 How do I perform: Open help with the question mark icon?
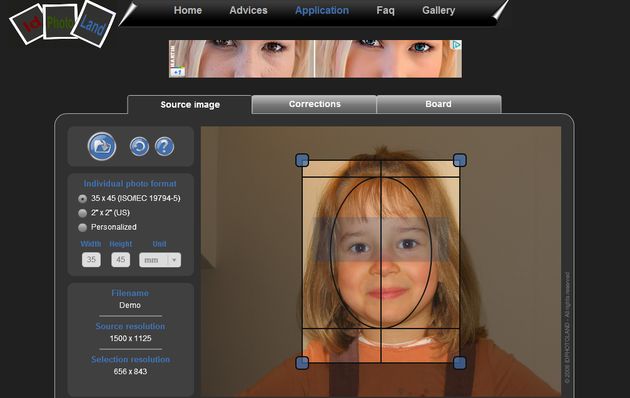point(164,146)
